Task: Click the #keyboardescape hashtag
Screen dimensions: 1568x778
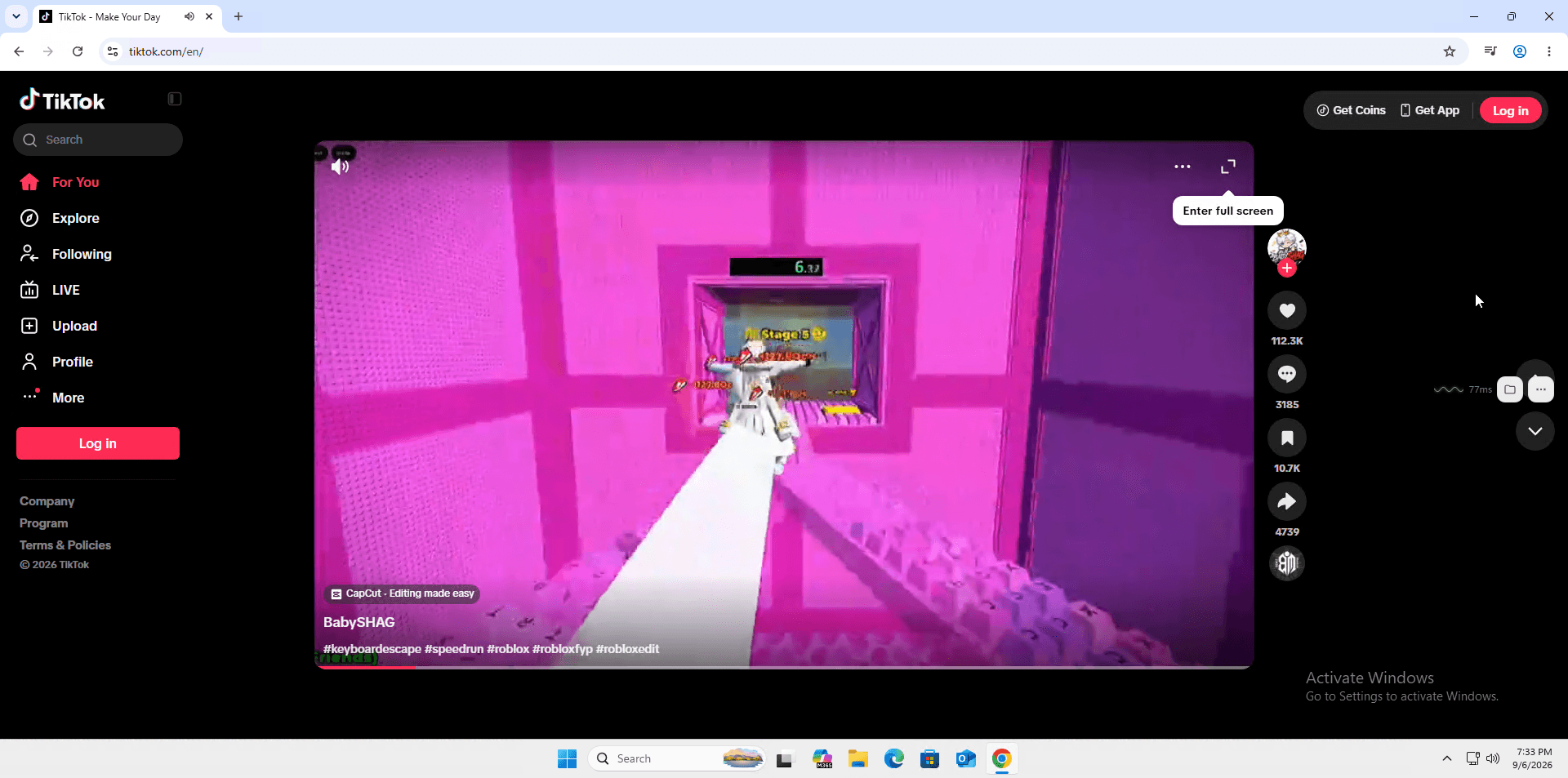Action: pos(372,649)
